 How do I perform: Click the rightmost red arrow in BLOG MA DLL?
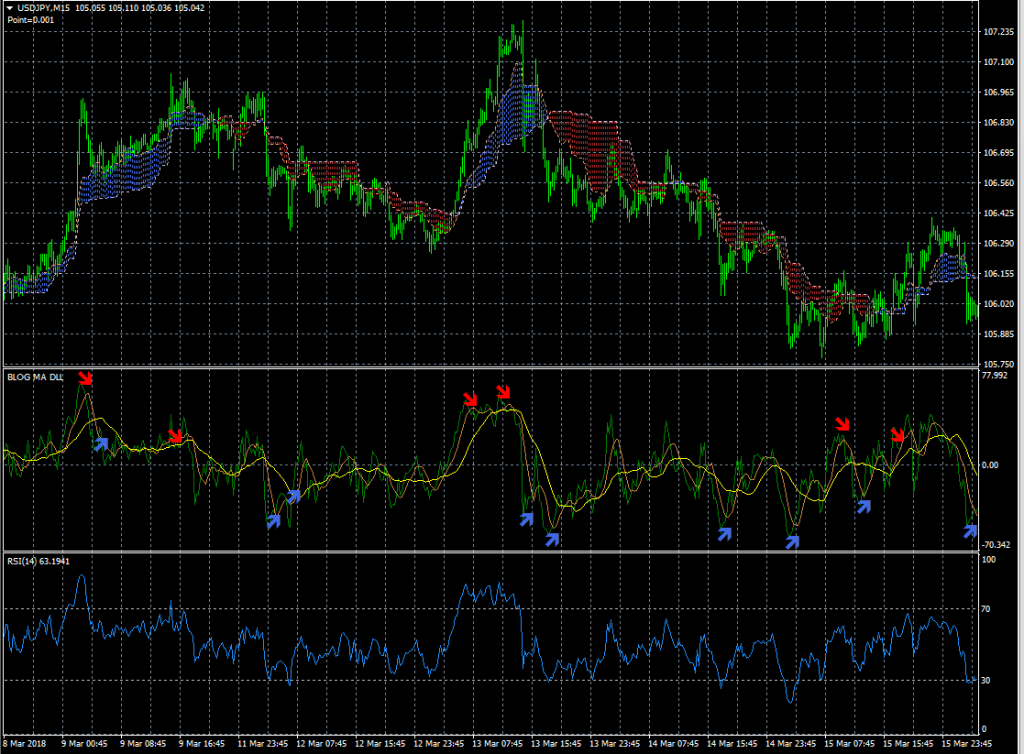(x=898, y=434)
